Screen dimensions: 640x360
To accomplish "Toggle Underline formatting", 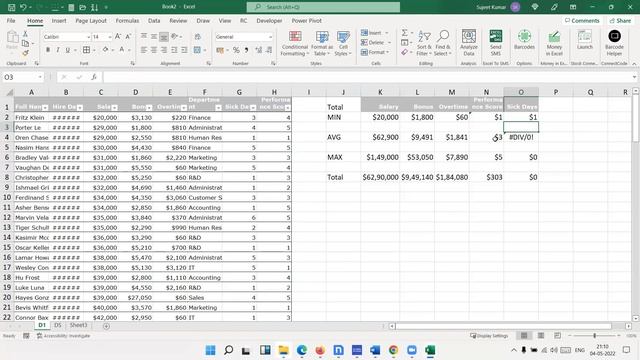I will [67, 50].
